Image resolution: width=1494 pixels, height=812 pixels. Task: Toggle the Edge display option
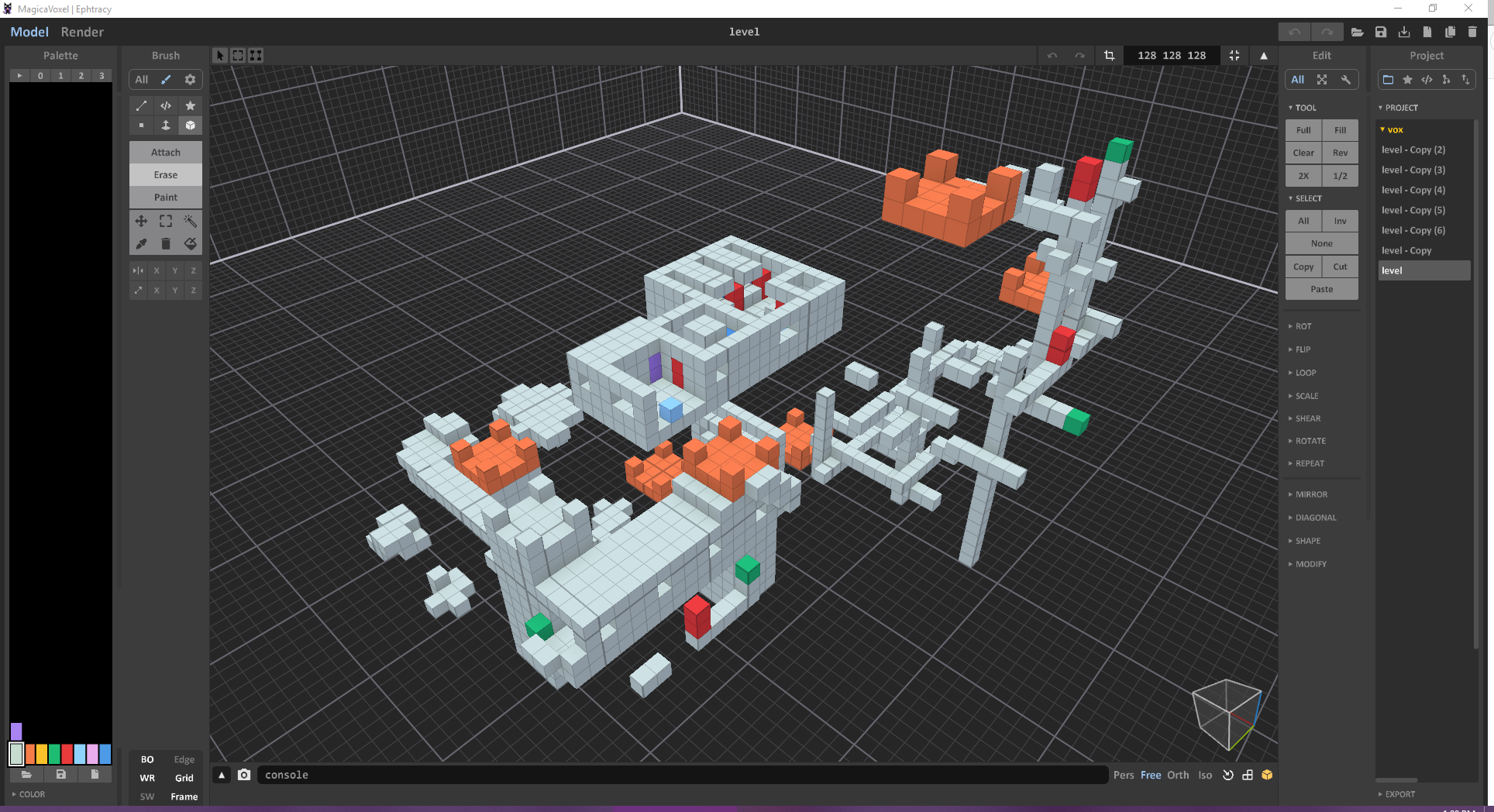click(184, 759)
